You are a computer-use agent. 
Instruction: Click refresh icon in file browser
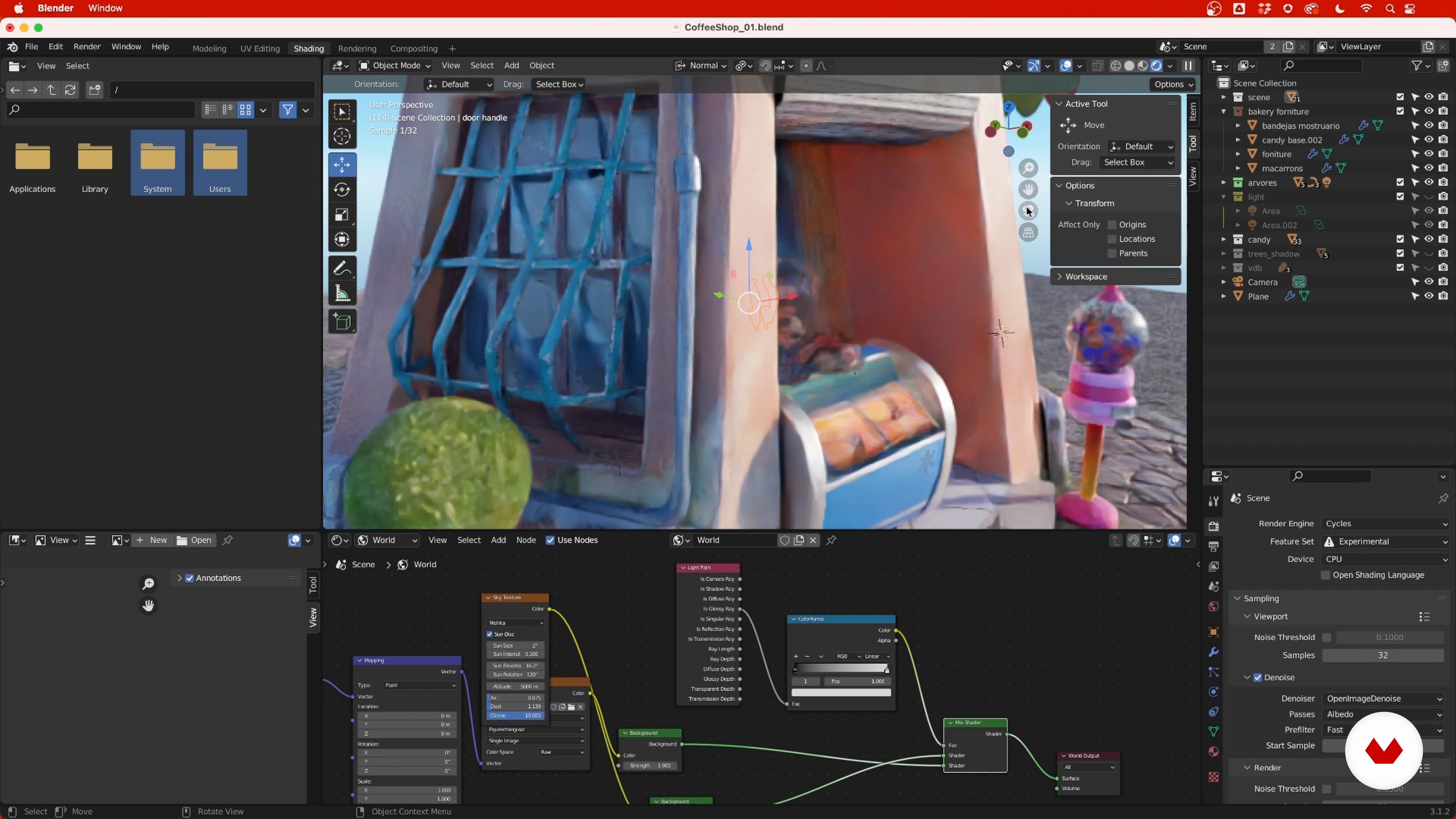70,90
